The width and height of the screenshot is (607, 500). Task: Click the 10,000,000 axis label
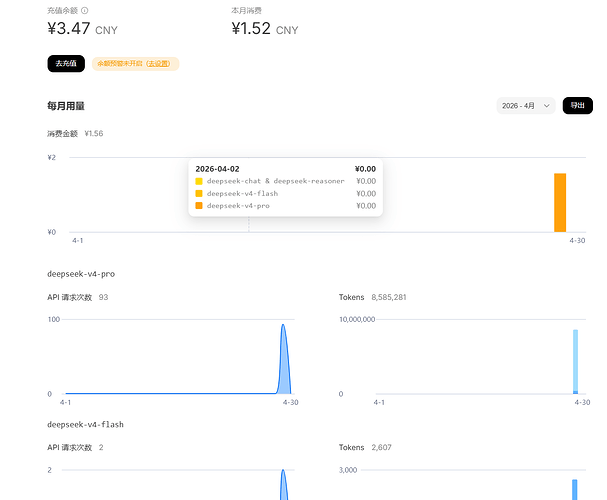pyautogui.click(x=357, y=319)
